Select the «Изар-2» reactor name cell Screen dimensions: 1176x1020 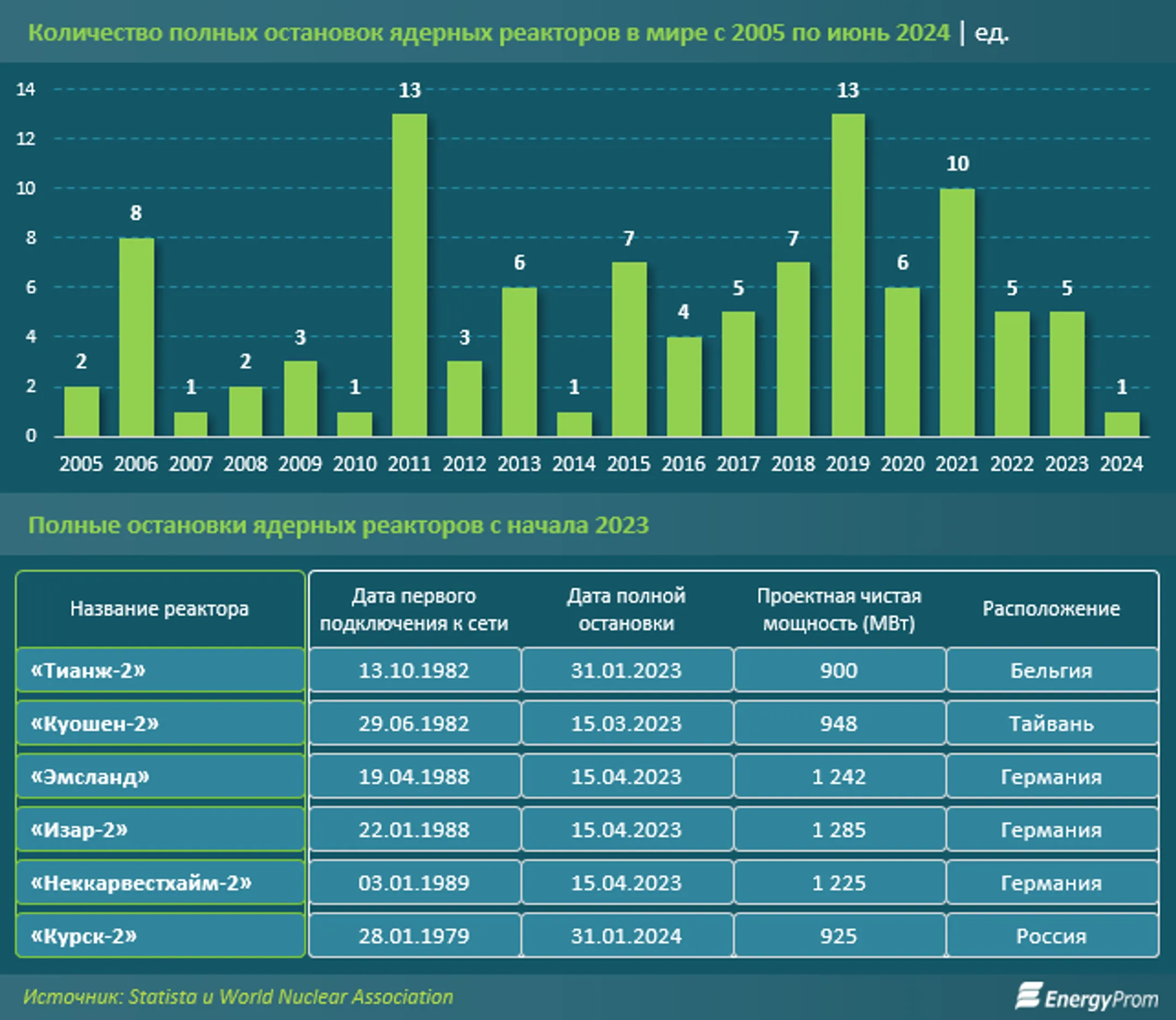click(161, 829)
